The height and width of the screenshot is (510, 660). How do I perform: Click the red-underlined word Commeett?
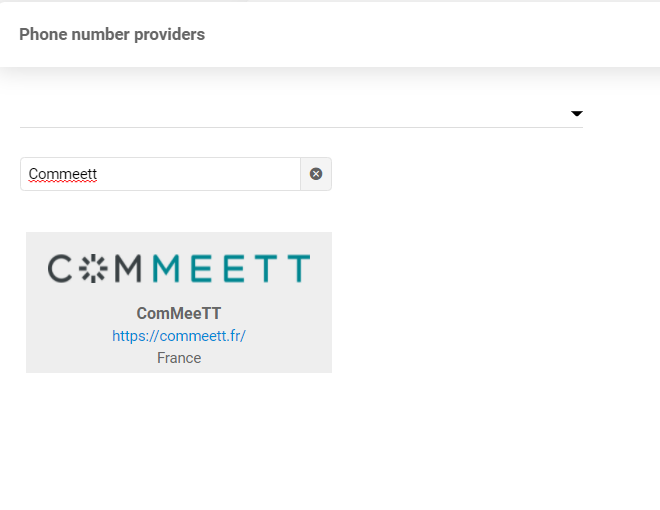click(63, 174)
